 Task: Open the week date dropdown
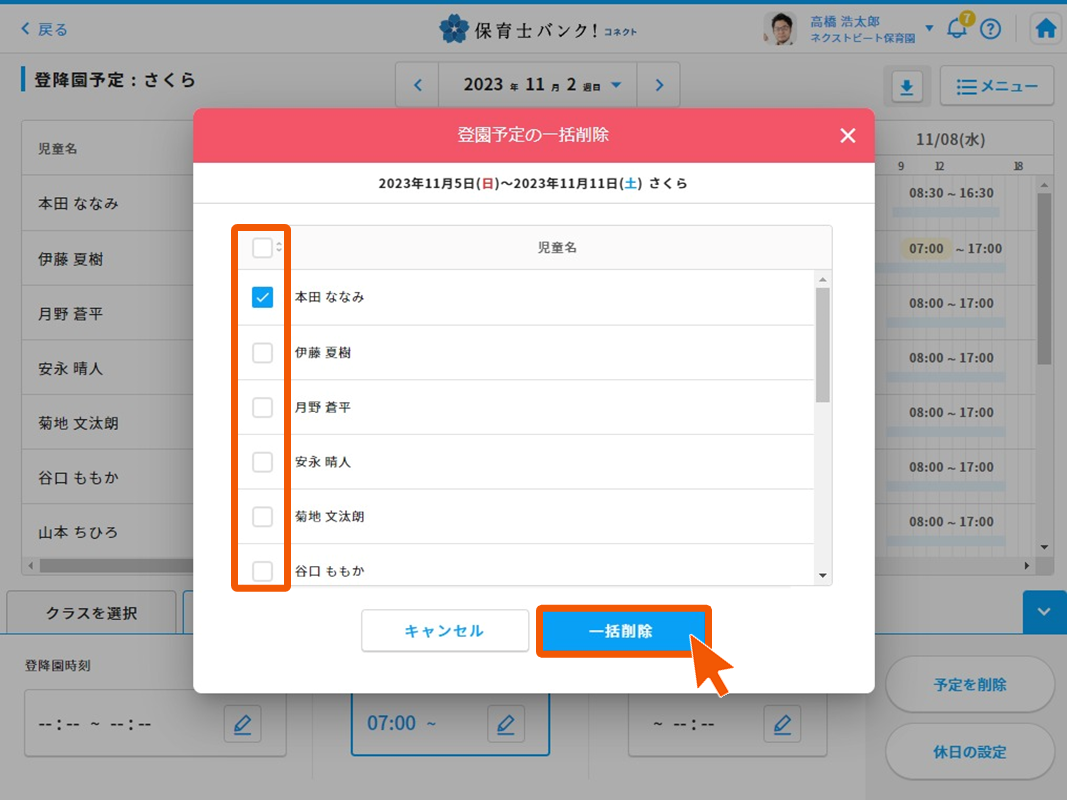click(x=616, y=85)
